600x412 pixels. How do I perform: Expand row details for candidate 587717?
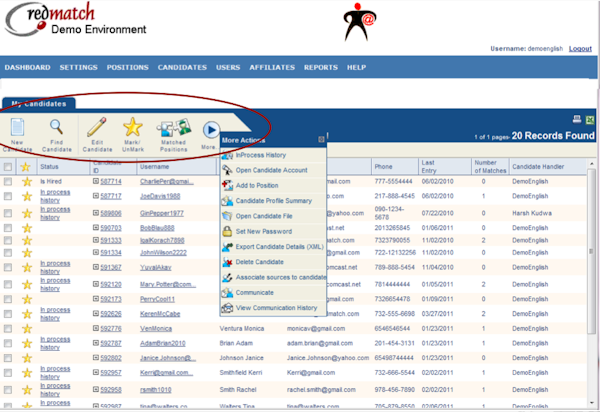tap(96, 196)
